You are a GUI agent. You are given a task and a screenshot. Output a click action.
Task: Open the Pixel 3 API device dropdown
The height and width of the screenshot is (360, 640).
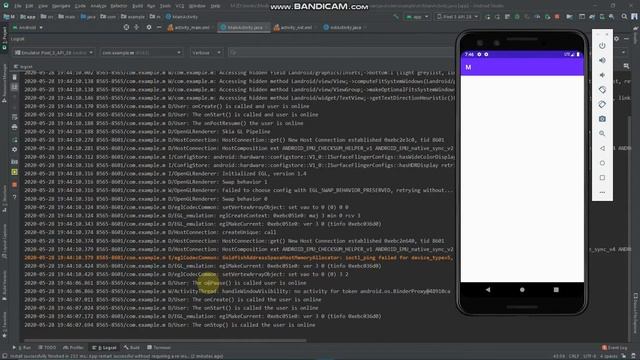click(x=457, y=17)
